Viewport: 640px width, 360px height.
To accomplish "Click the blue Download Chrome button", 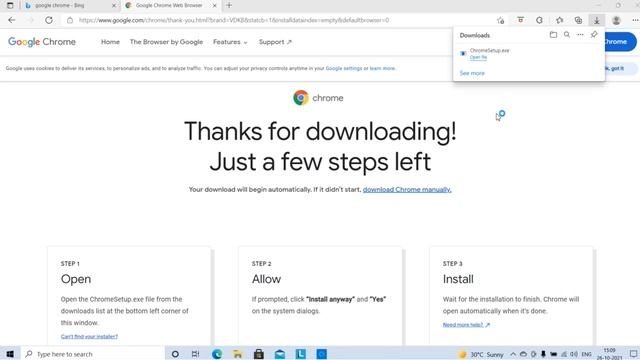I will 620,42.
